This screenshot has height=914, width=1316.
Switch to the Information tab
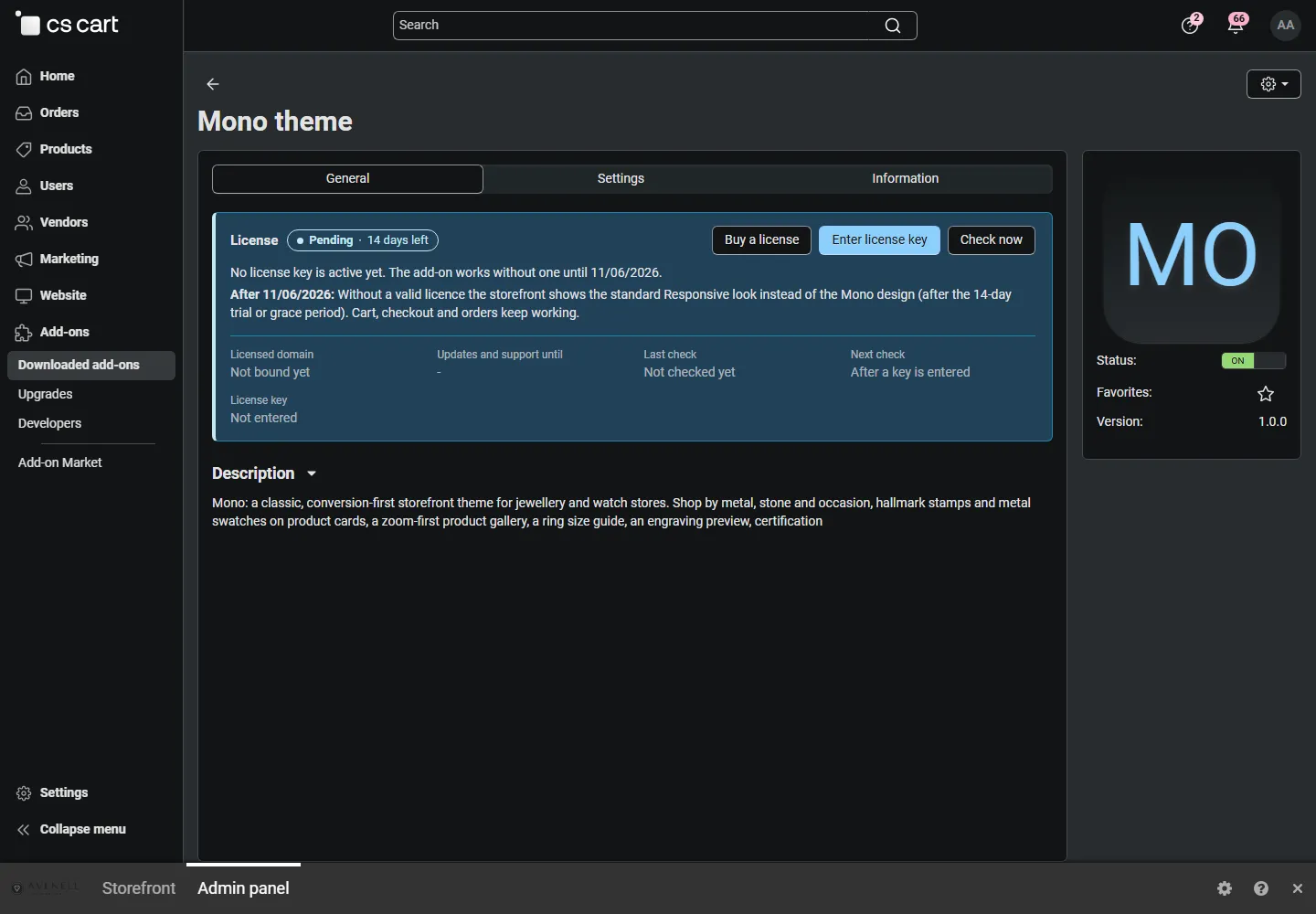pos(906,179)
